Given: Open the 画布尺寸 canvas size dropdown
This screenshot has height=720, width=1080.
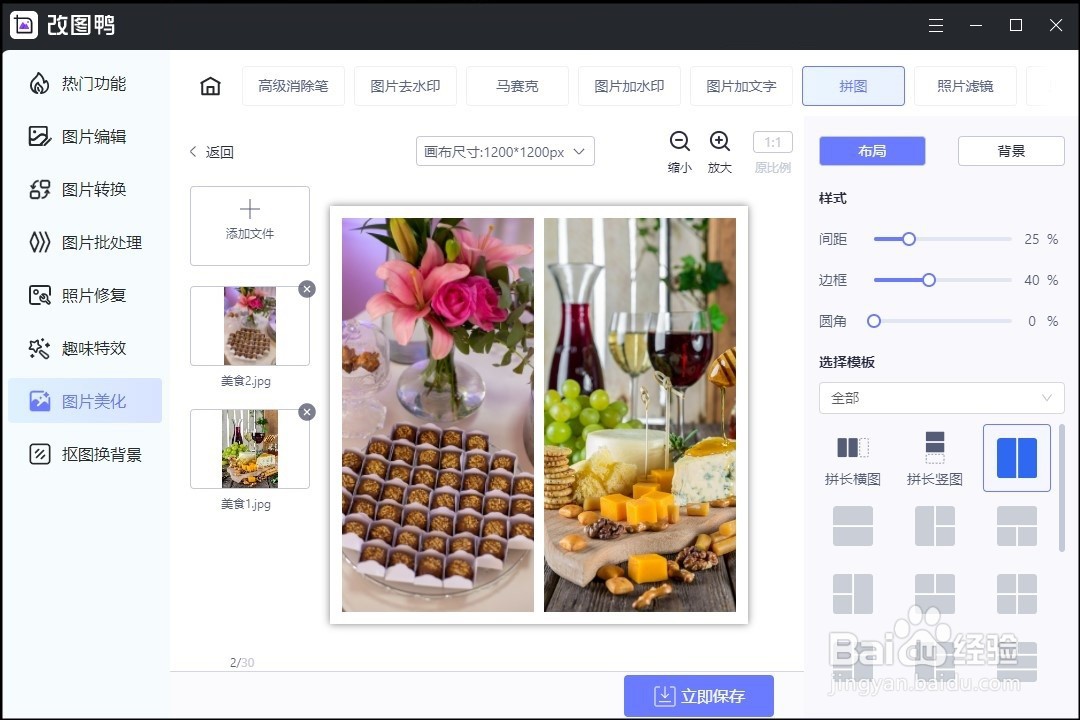Looking at the screenshot, I should pos(504,151).
